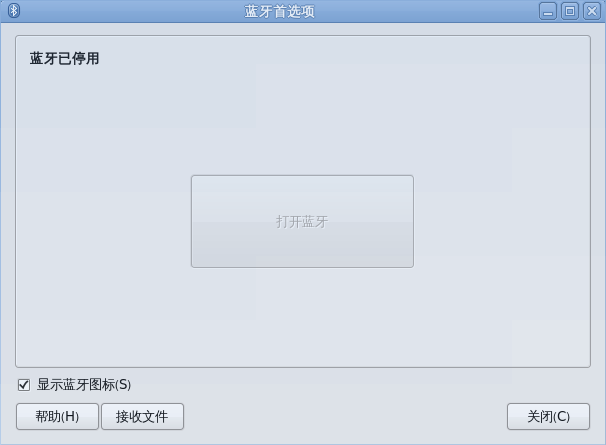Turn on Bluetooth with 打开蓝牙
Viewport: 606px width, 445px height.
(302, 221)
